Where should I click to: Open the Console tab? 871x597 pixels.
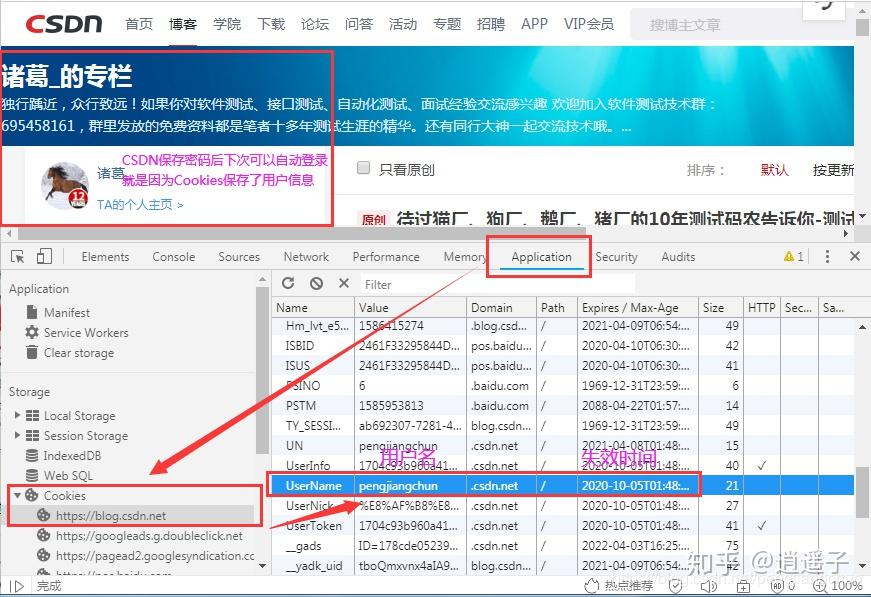point(173,257)
